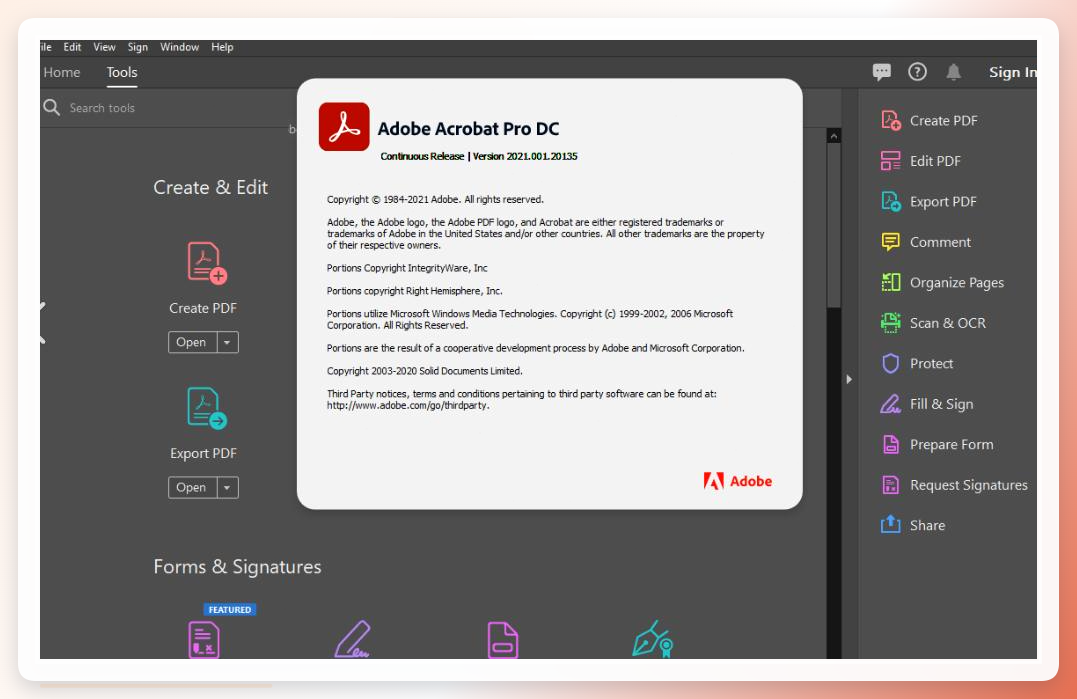Screen dimensions: 1077x699
Task: Click the Solid Documents Limited copyright line
Action: coord(424,371)
